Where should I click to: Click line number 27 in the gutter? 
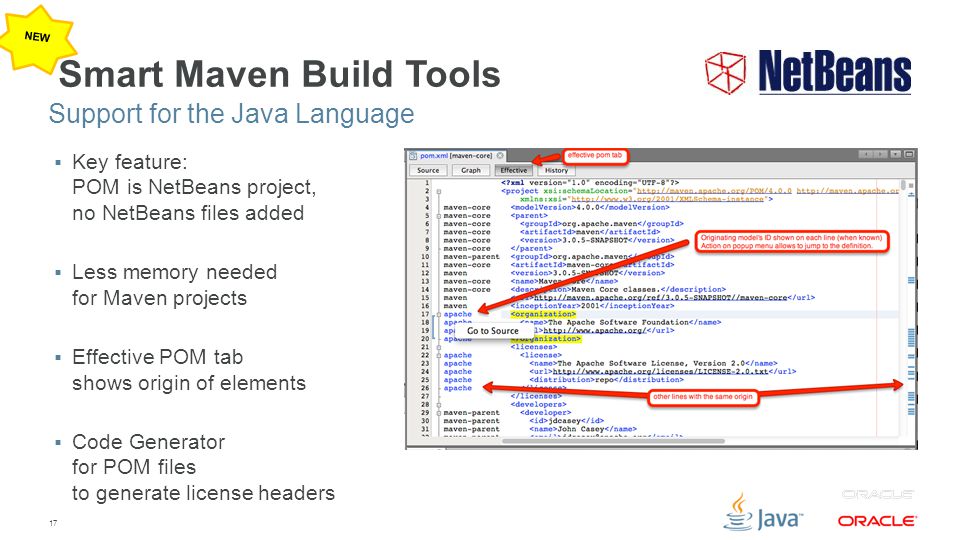point(425,396)
